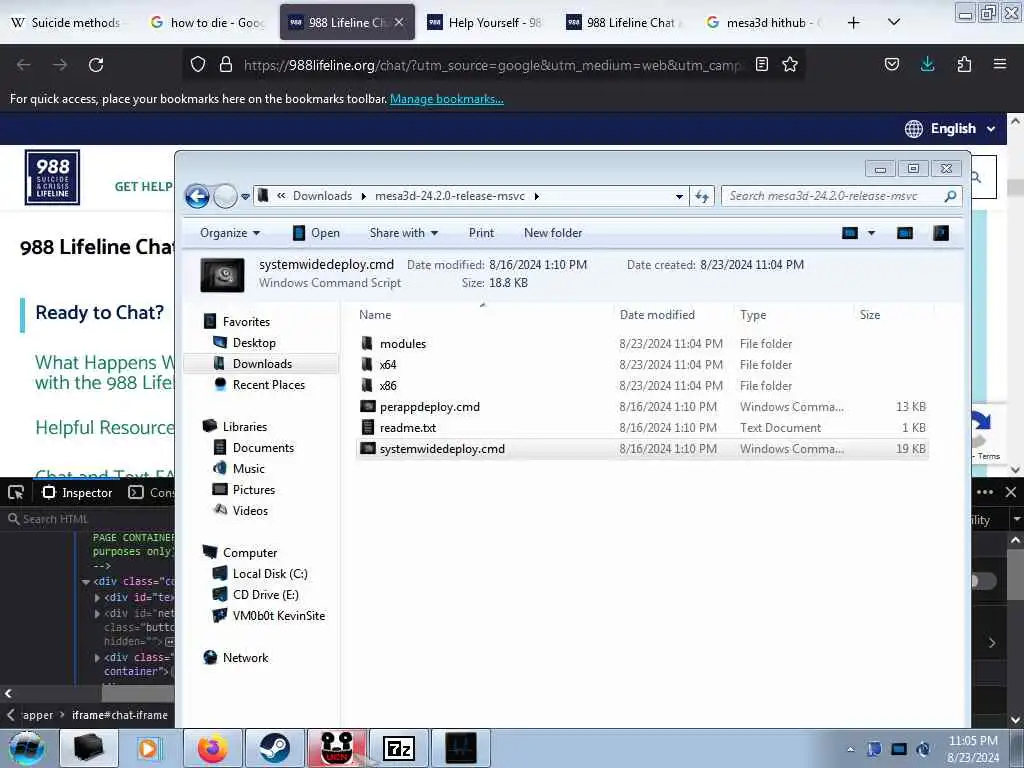Open the Pictures library

click(x=253, y=489)
